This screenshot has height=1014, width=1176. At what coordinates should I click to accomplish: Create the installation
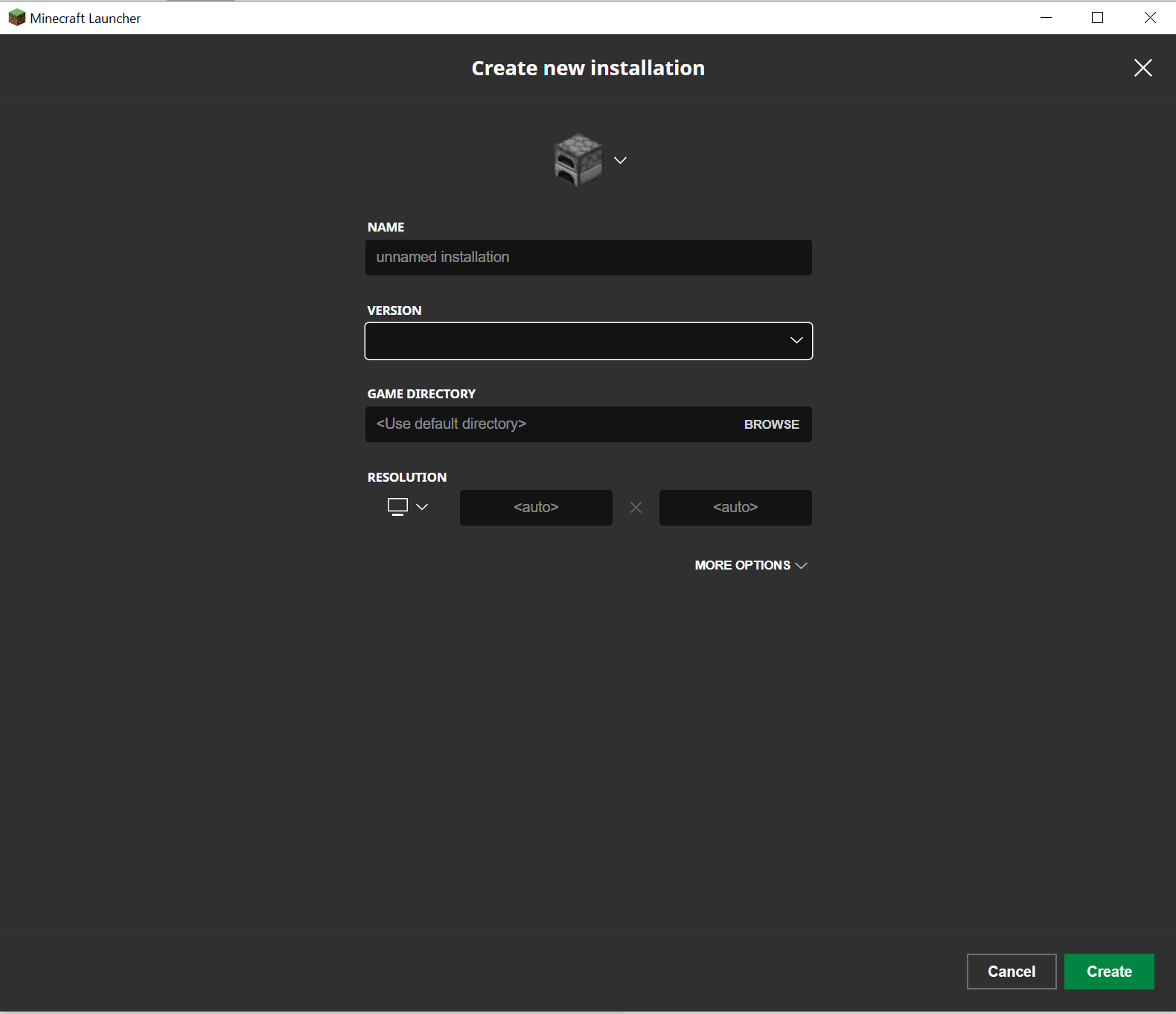(x=1109, y=972)
